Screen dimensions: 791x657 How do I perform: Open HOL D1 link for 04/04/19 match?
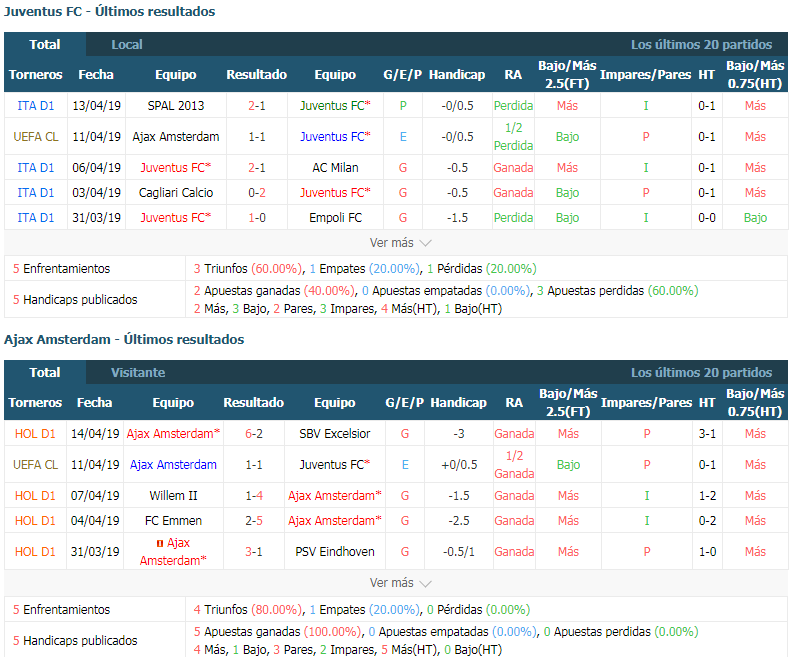(35, 521)
